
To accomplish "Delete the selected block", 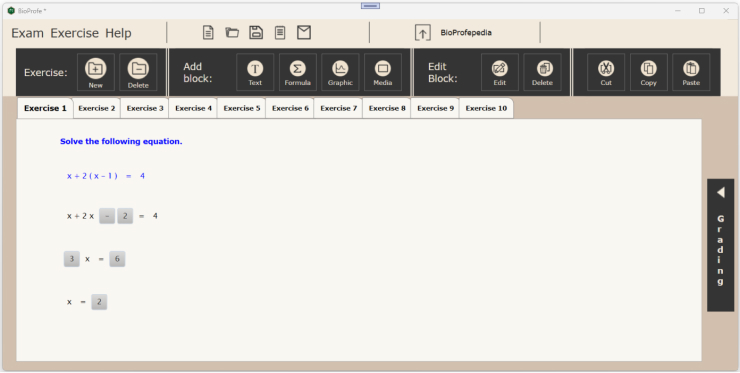I will (542, 72).
